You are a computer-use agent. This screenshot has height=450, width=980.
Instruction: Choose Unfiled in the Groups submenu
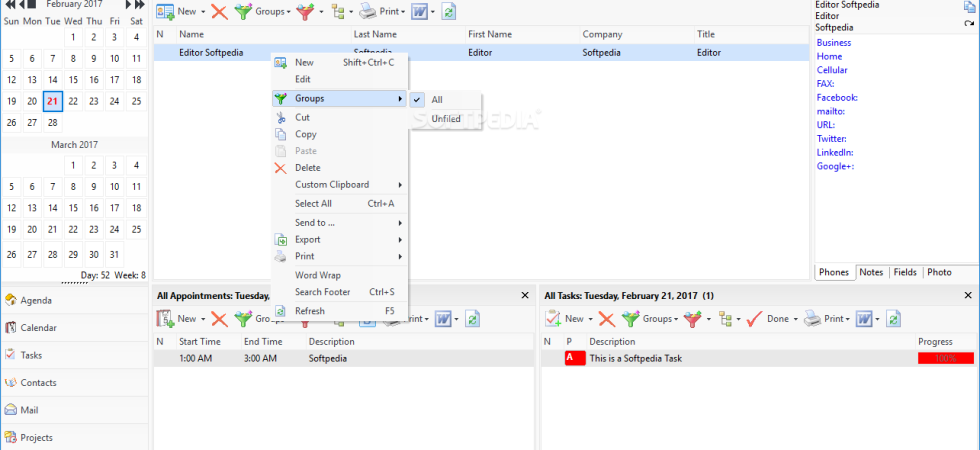[445, 119]
